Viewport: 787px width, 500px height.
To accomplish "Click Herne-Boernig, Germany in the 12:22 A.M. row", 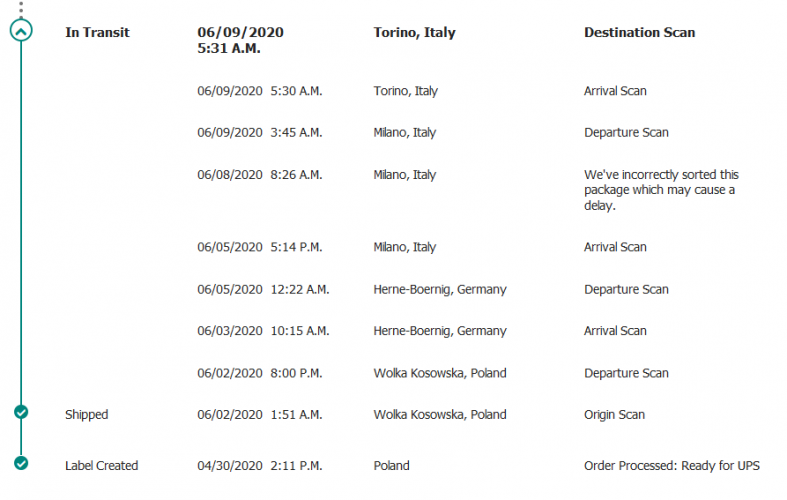I will (439, 289).
